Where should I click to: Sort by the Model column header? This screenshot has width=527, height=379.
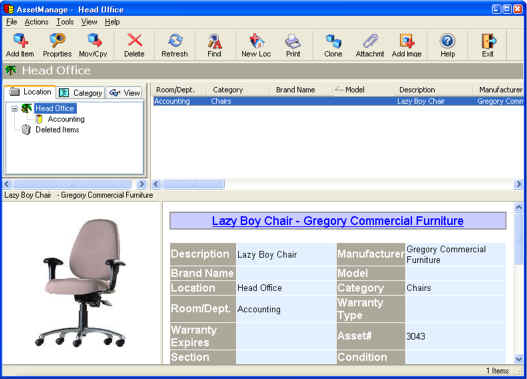pos(355,90)
